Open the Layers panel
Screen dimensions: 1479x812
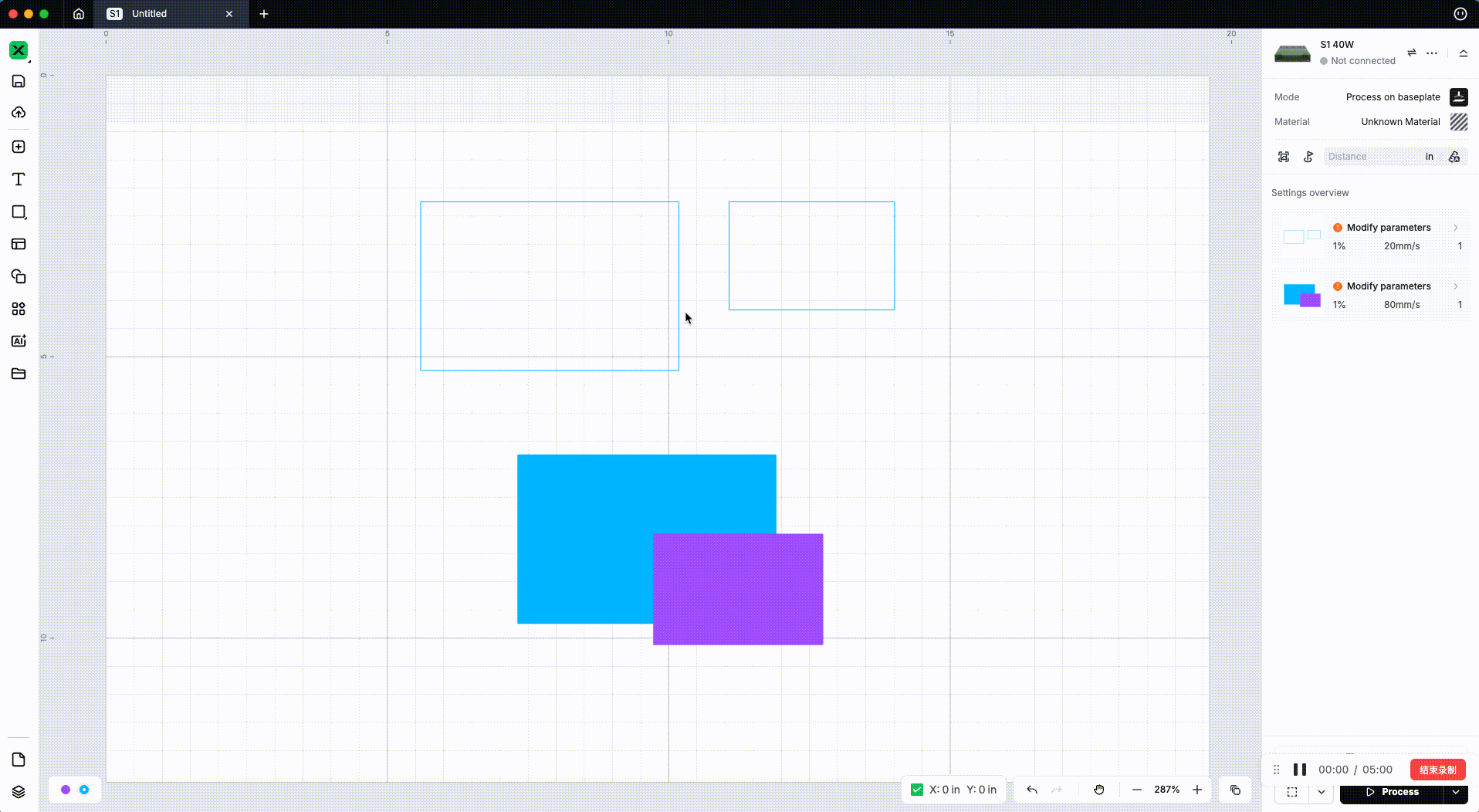pos(19,790)
